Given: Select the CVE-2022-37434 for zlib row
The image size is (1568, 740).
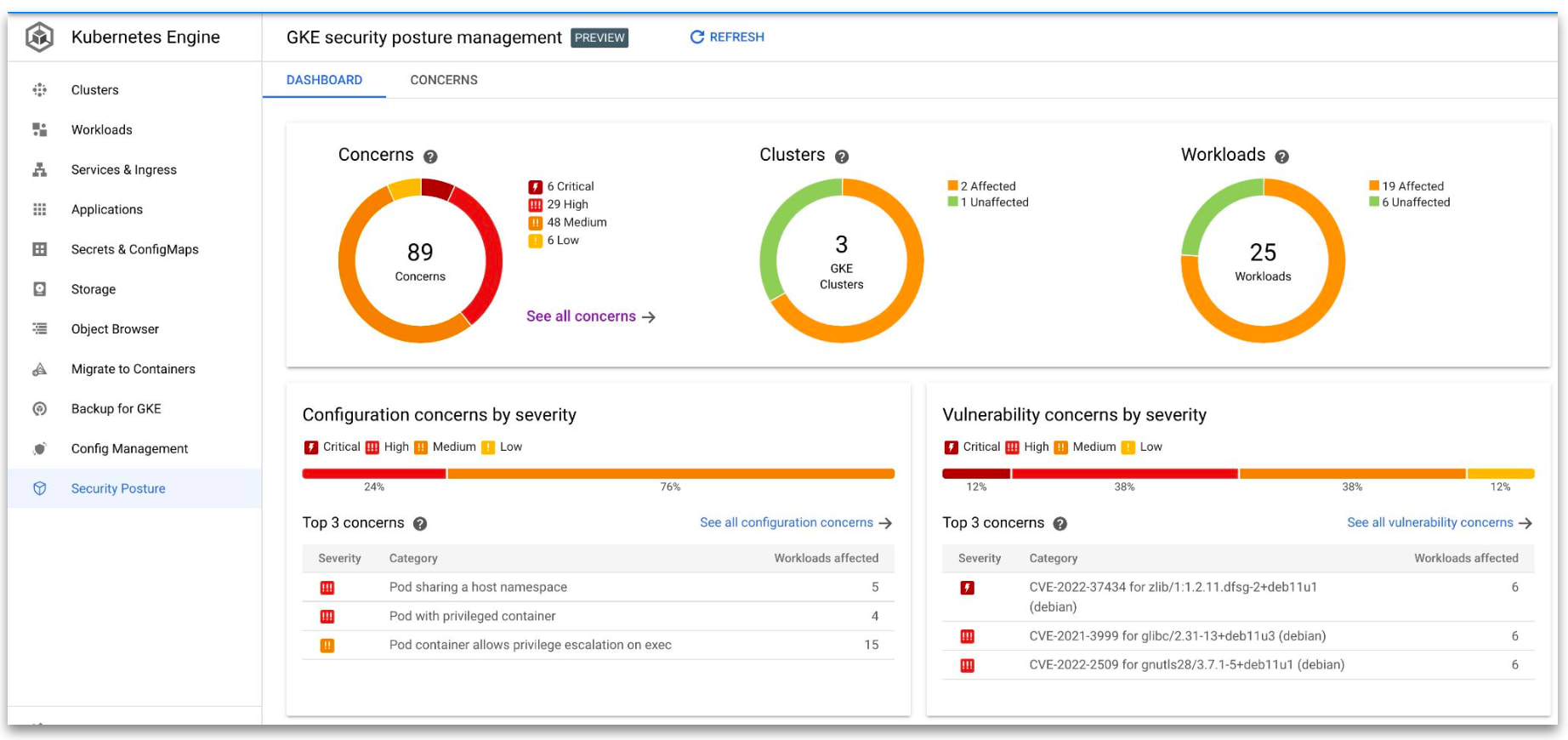Looking at the screenshot, I should pos(1238,597).
